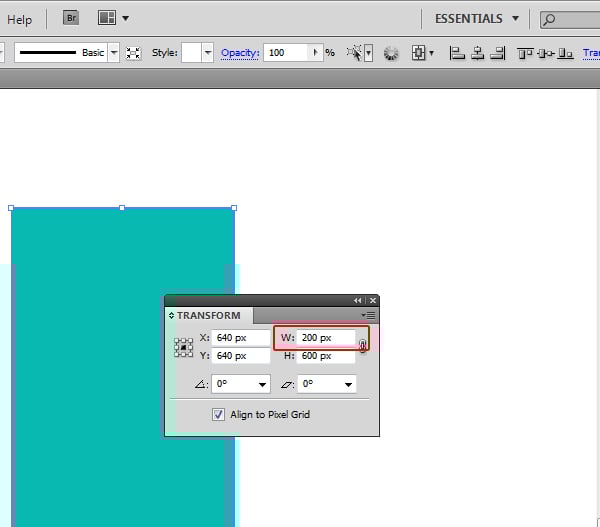Click the Recolor Artwork wheel icon
600x527 pixels.
click(x=391, y=53)
